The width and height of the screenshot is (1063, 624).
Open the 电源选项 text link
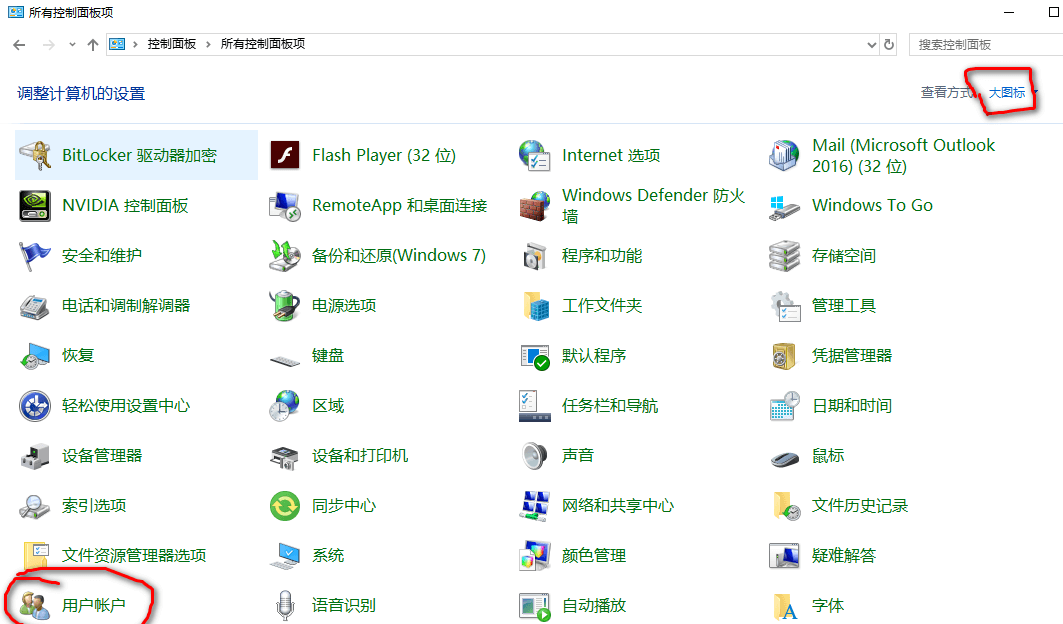344,306
